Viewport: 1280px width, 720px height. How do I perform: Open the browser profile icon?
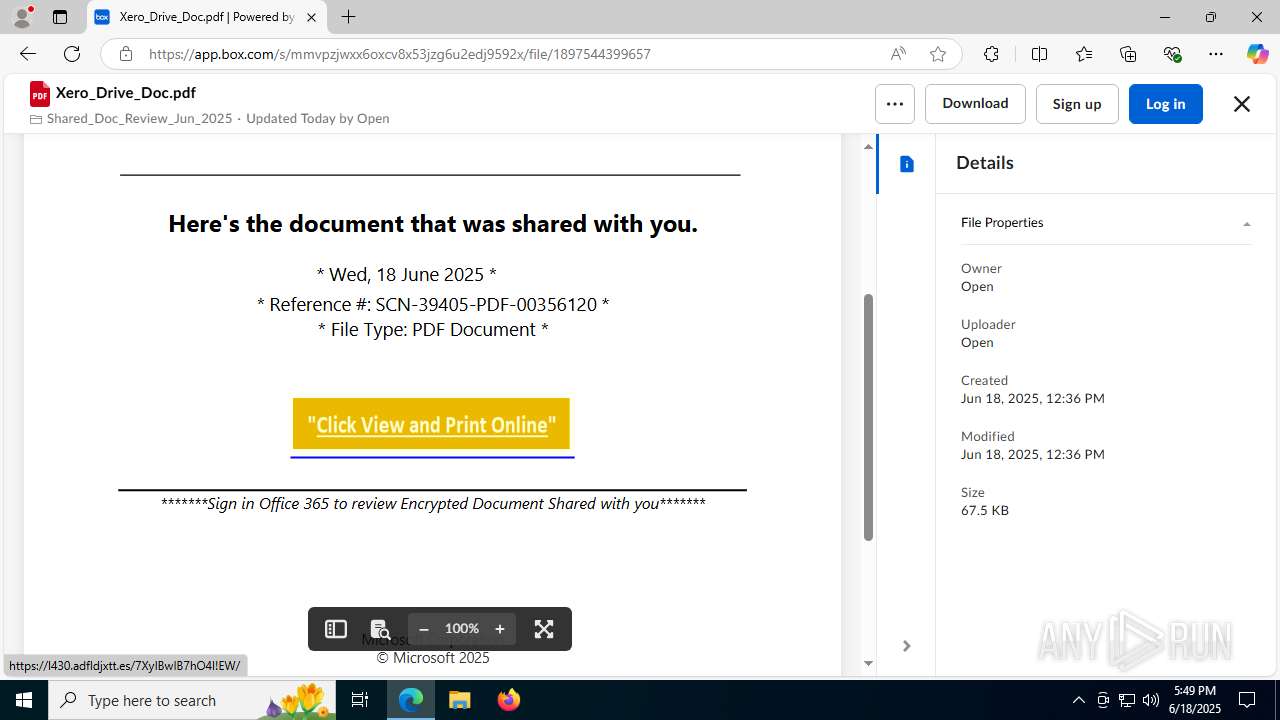tap(22, 17)
